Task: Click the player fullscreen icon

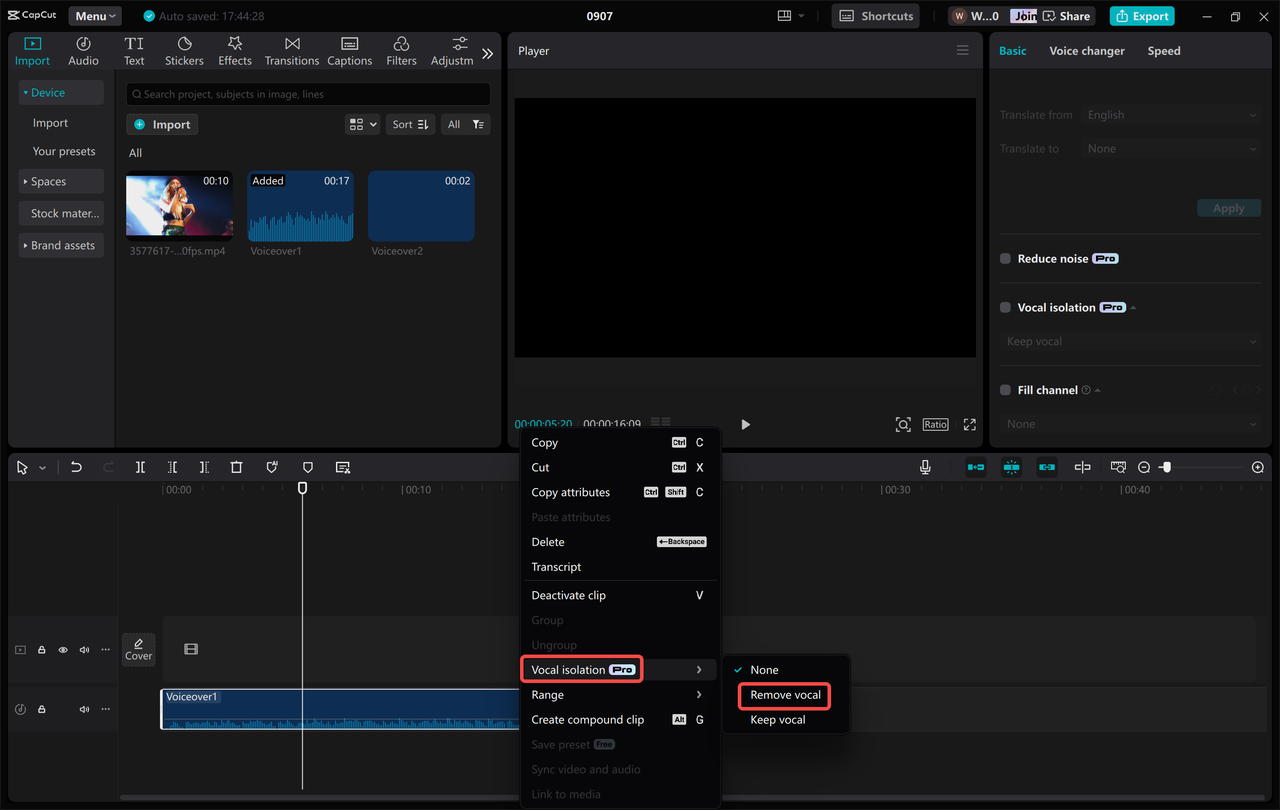Action: (x=969, y=424)
